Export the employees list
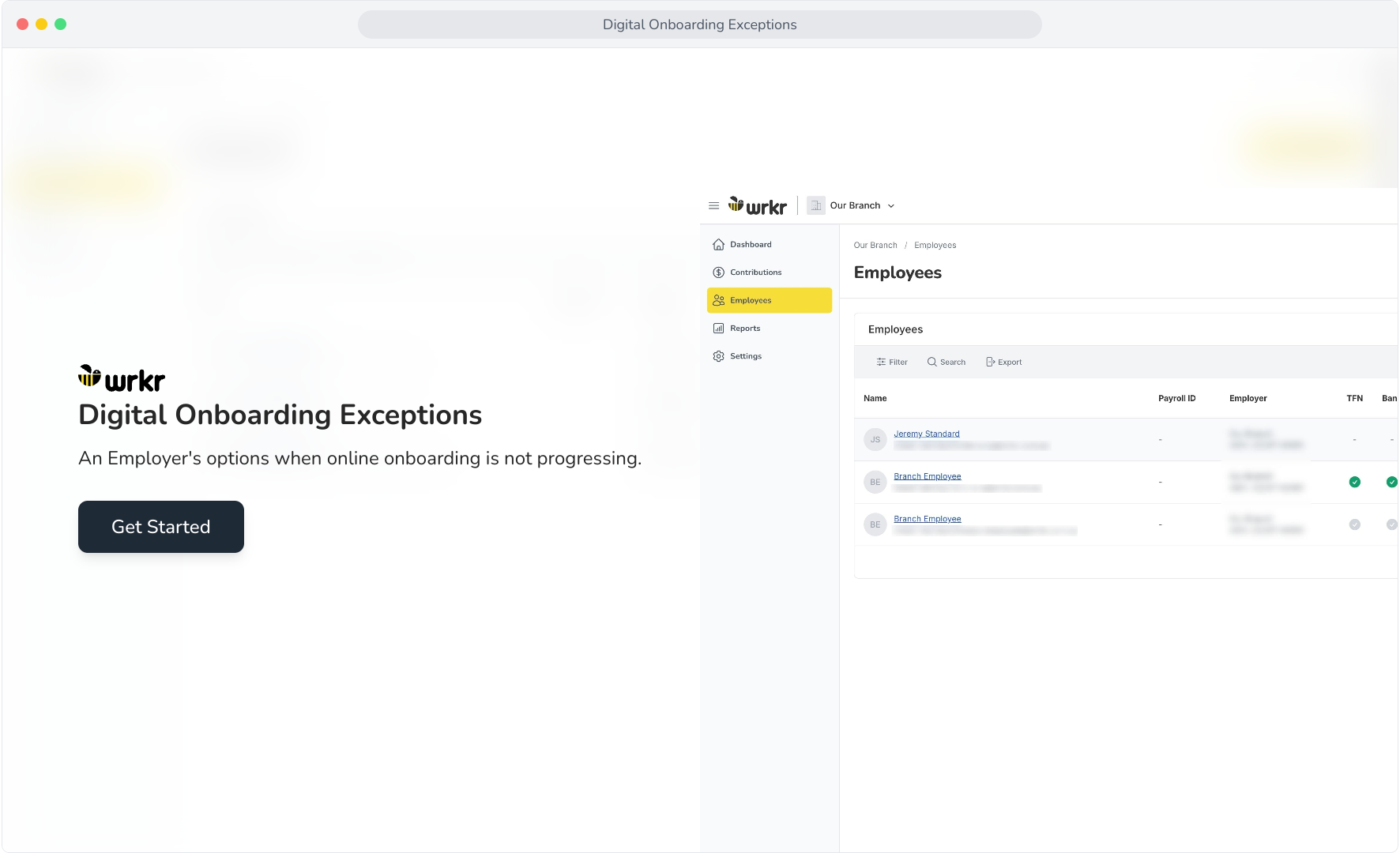Viewport: 1400px width, 853px height. coord(1003,363)
